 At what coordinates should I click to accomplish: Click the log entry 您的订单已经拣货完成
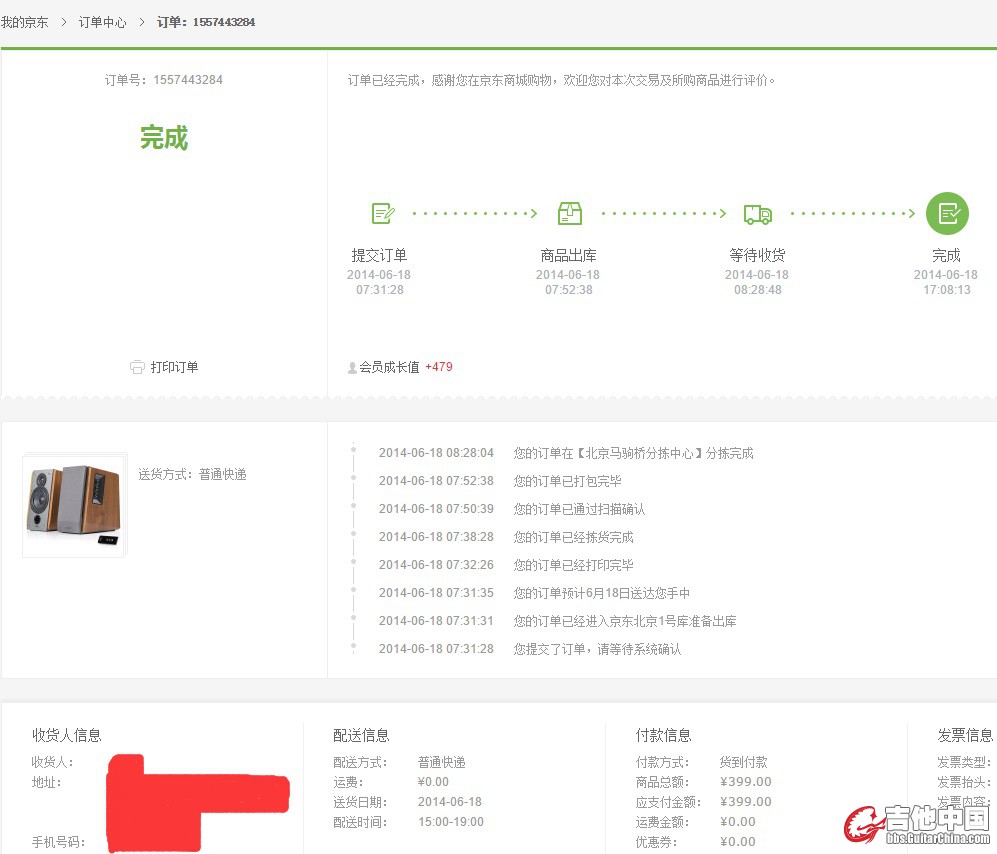573,537
